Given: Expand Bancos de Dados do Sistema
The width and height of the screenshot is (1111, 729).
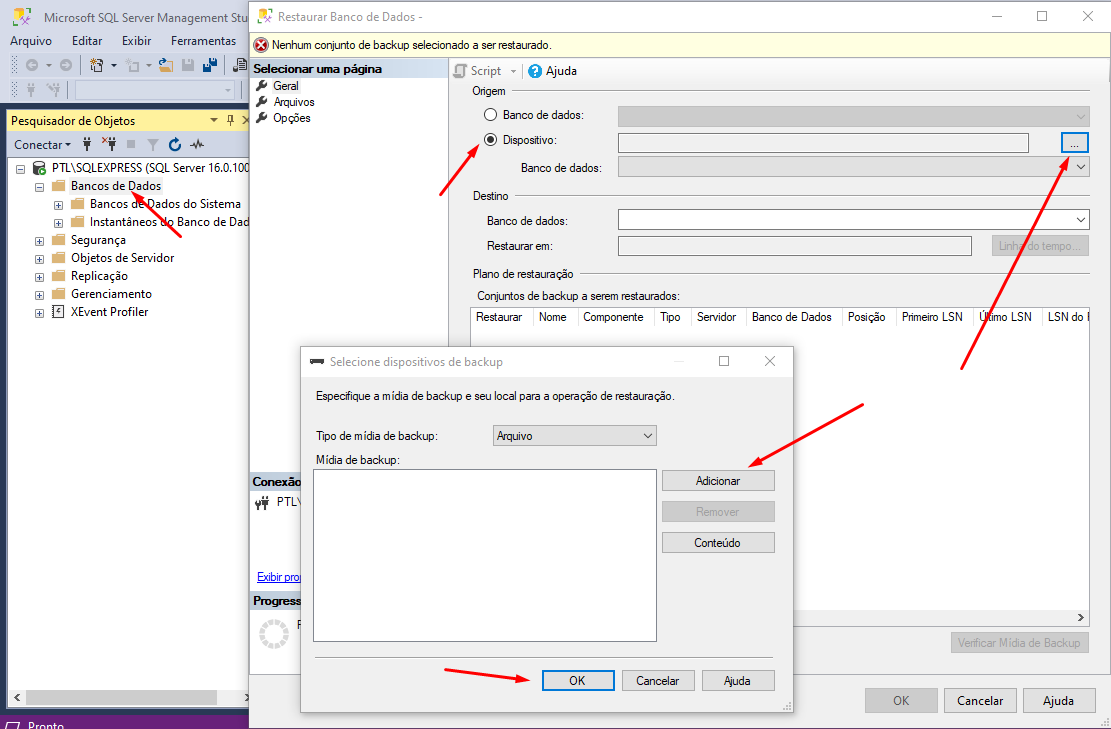Looking at the screenshot, I should click(x=59, y=205).
